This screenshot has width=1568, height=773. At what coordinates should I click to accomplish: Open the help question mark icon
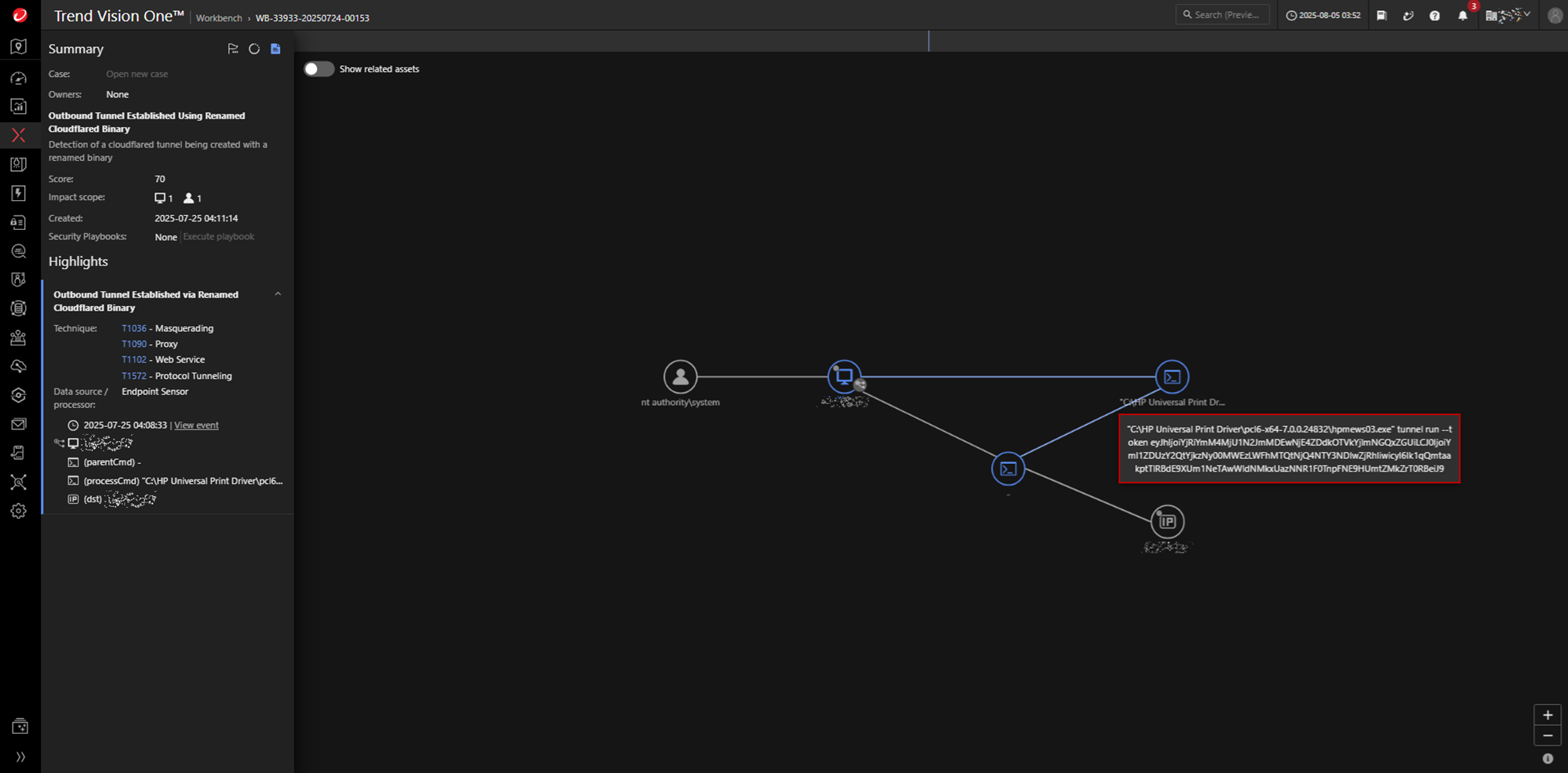[1435, 16]
